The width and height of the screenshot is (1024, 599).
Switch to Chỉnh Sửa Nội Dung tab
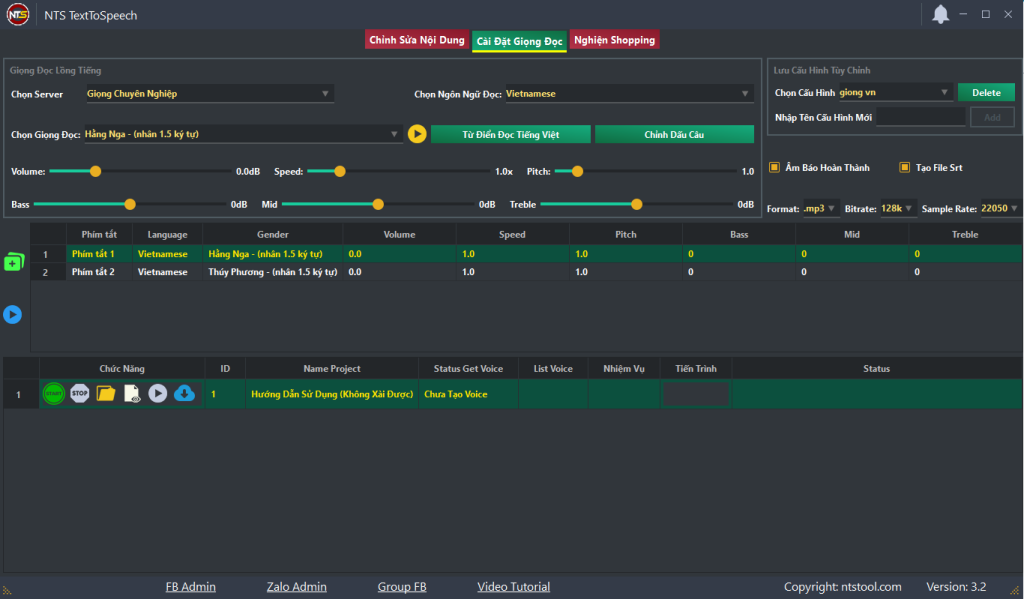tap(417, 40)
